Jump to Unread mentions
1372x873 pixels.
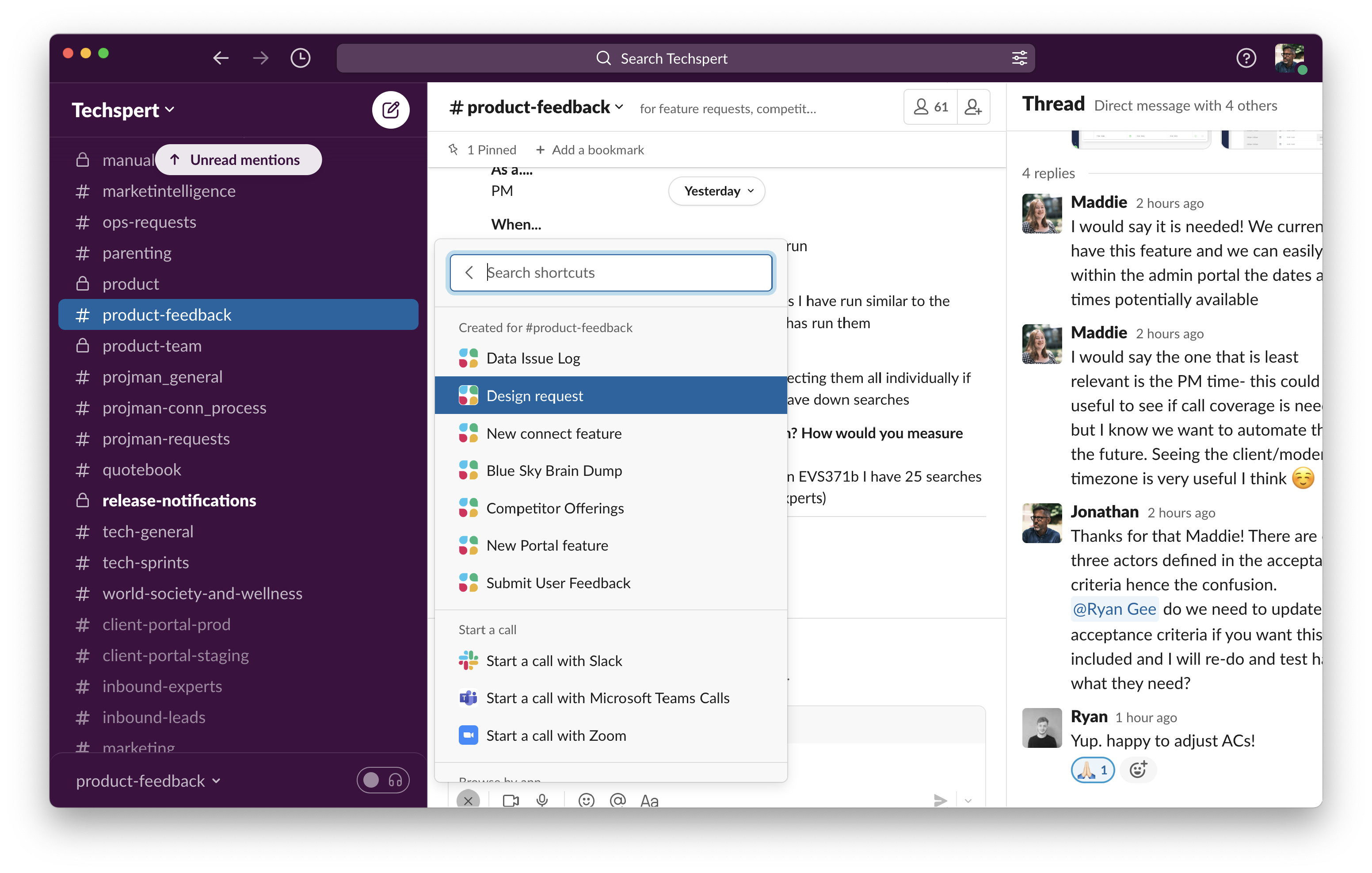(x=238, y=160)
